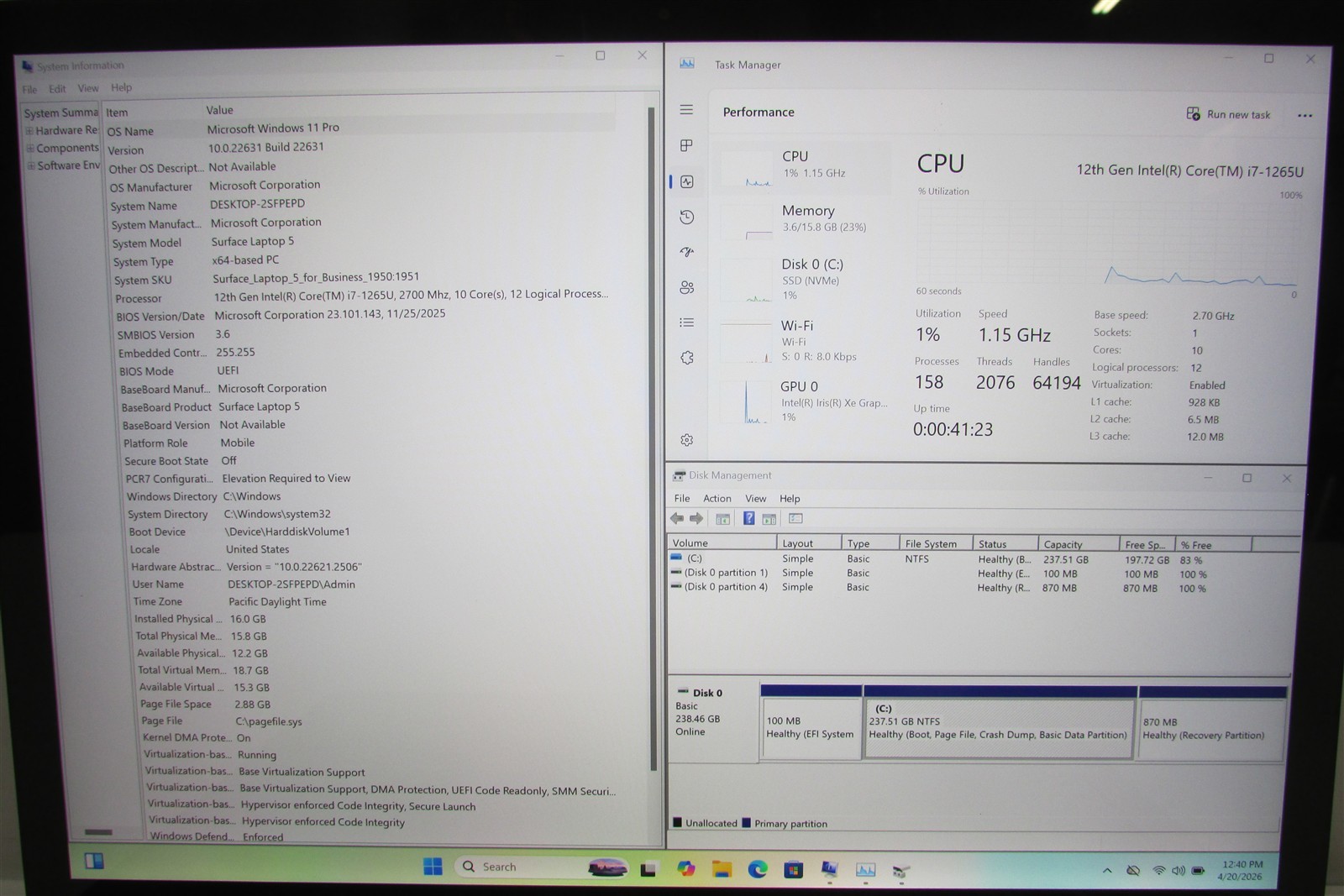Open Processes page icon in Task Manager
1344x896 pixels.
(686, 145)
